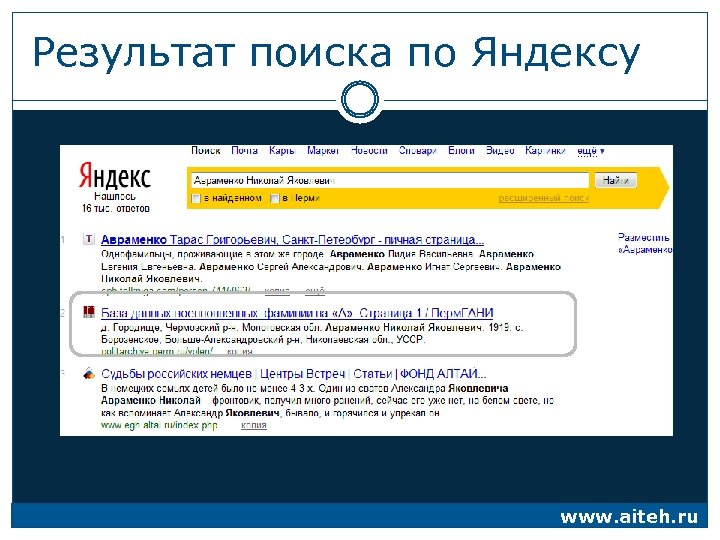720x540 pixels.
Task: Open the 'Судьбы российских немцев' result title
Action: pos(294,374)
